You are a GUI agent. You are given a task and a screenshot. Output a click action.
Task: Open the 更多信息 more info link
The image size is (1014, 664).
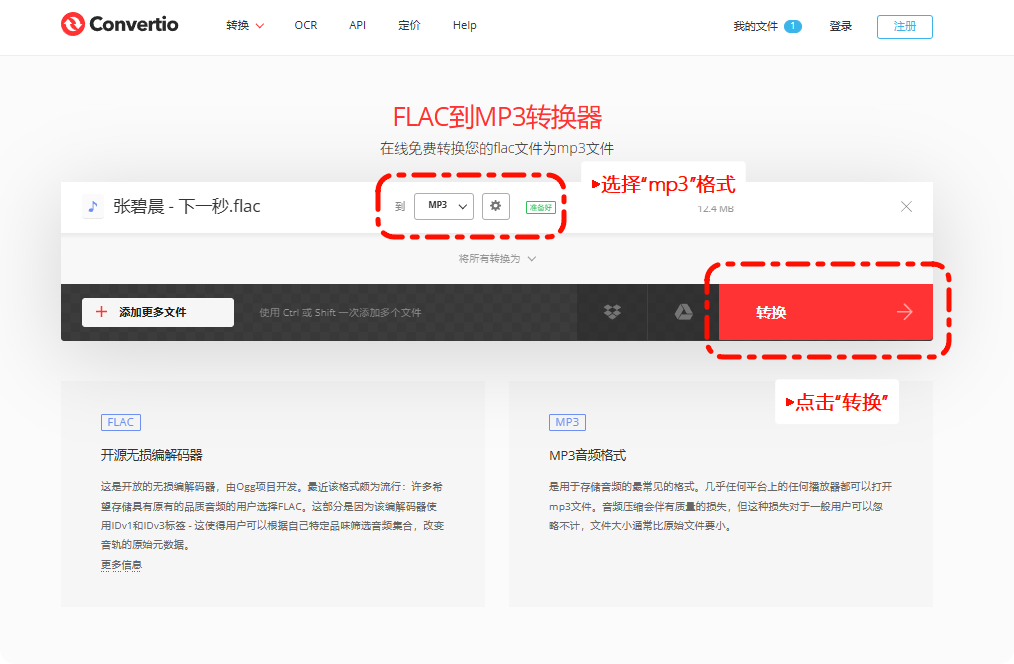click(121, 565)
